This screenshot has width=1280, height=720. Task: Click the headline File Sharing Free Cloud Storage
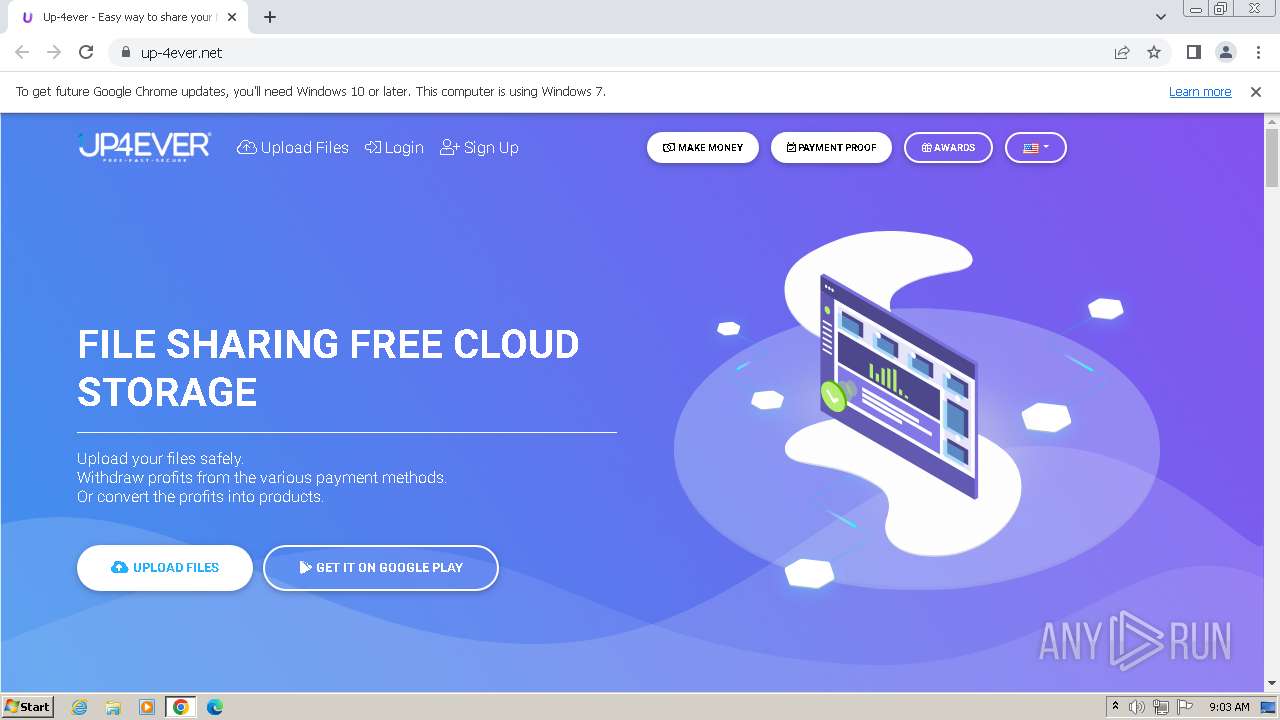(328, 368)
